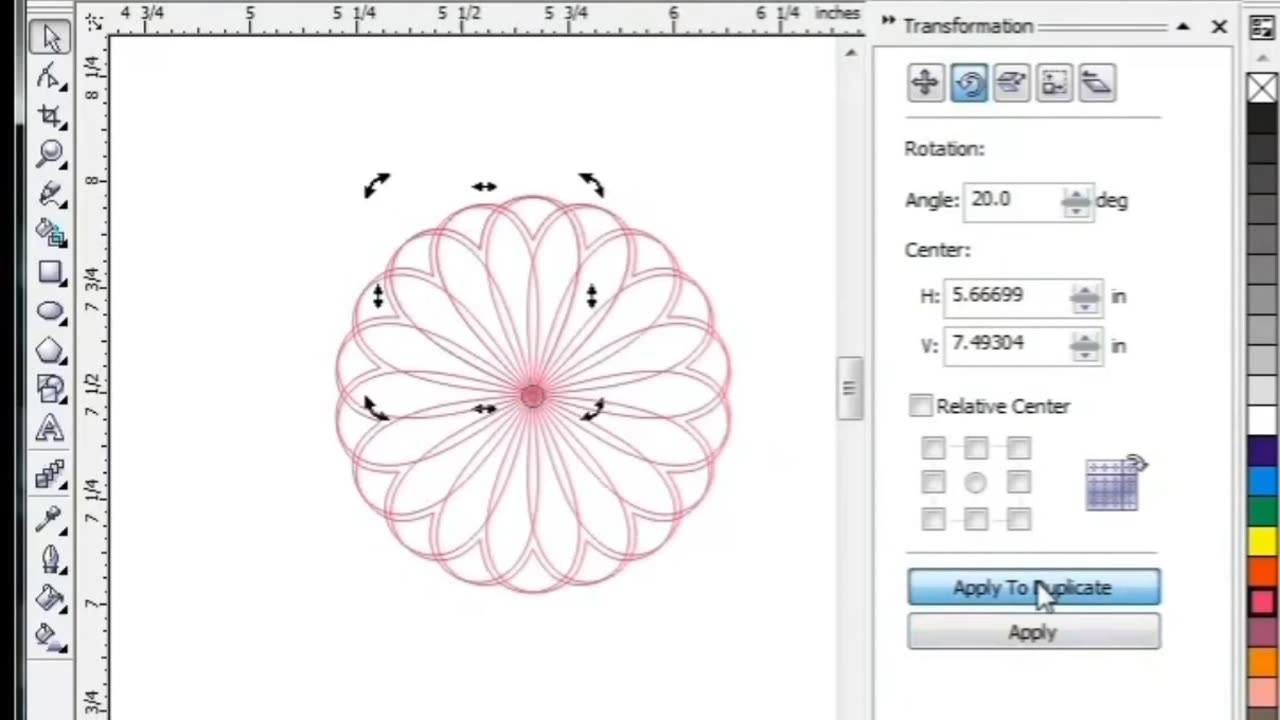Select the Crop tool
Image resolution: width=1280 pixels, height=720 pixels.
[50, 115]
